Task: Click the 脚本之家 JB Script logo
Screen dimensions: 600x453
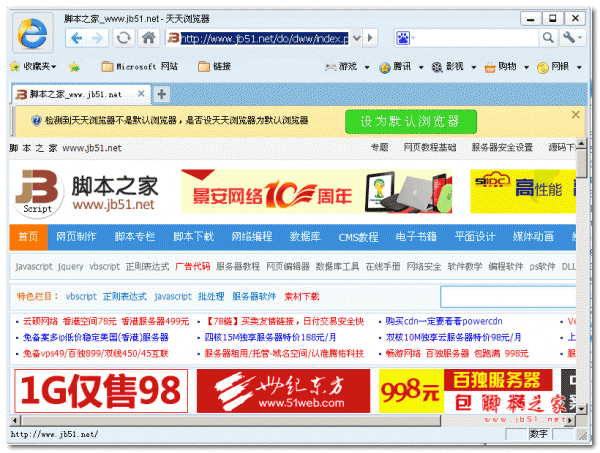Action: (x=85, y=194)
